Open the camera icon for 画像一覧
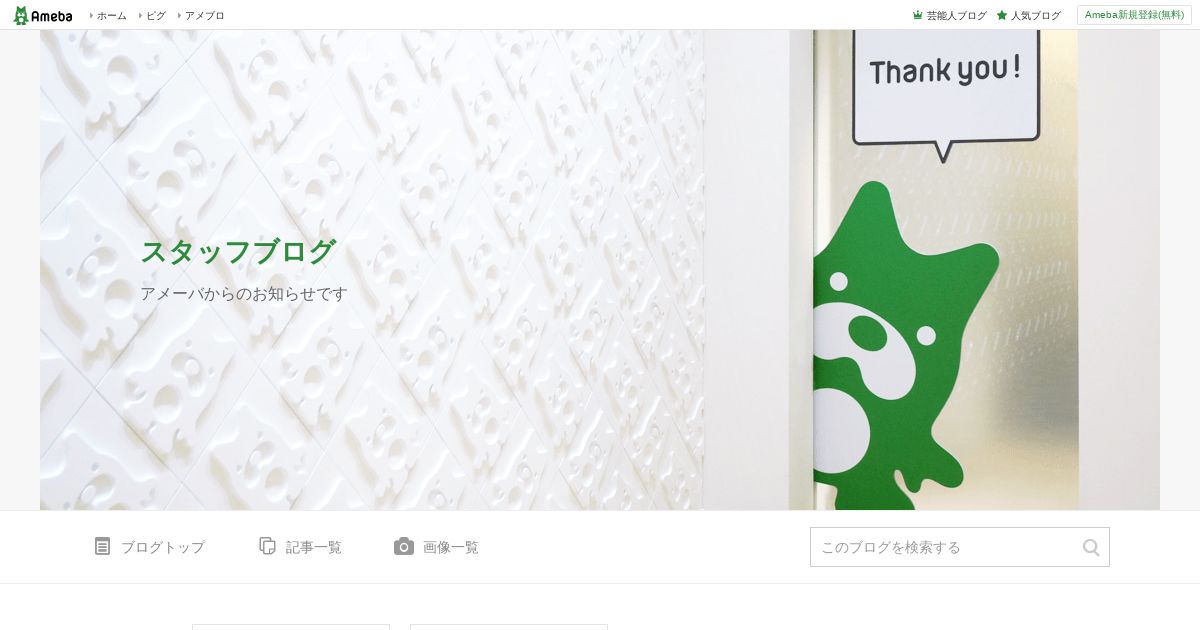 pos(404,546)
